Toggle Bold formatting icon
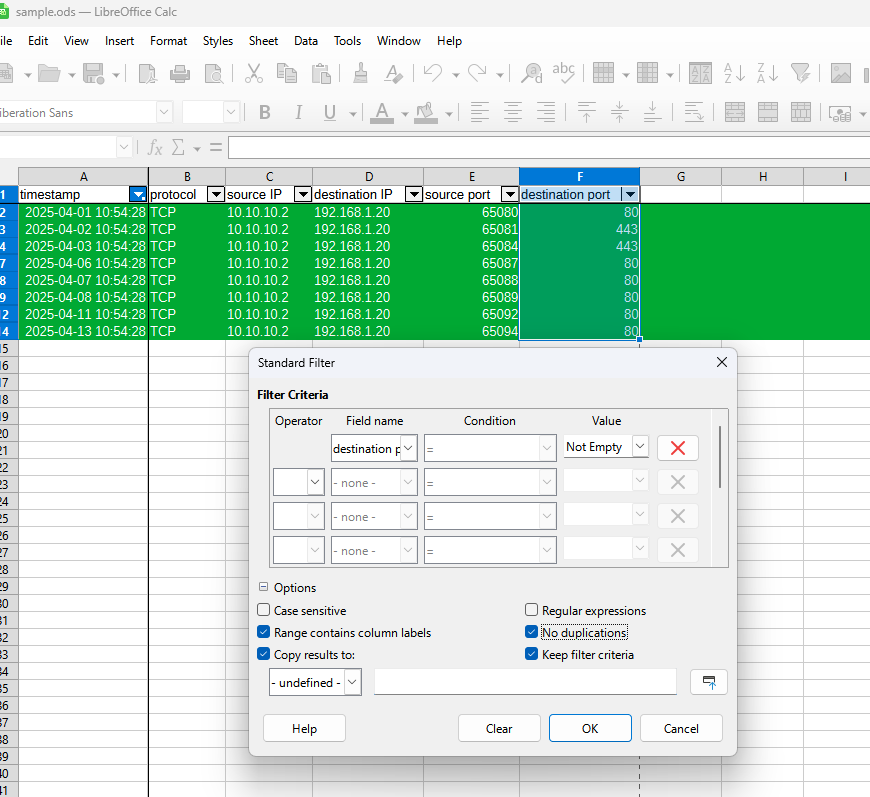 point(265,113)
